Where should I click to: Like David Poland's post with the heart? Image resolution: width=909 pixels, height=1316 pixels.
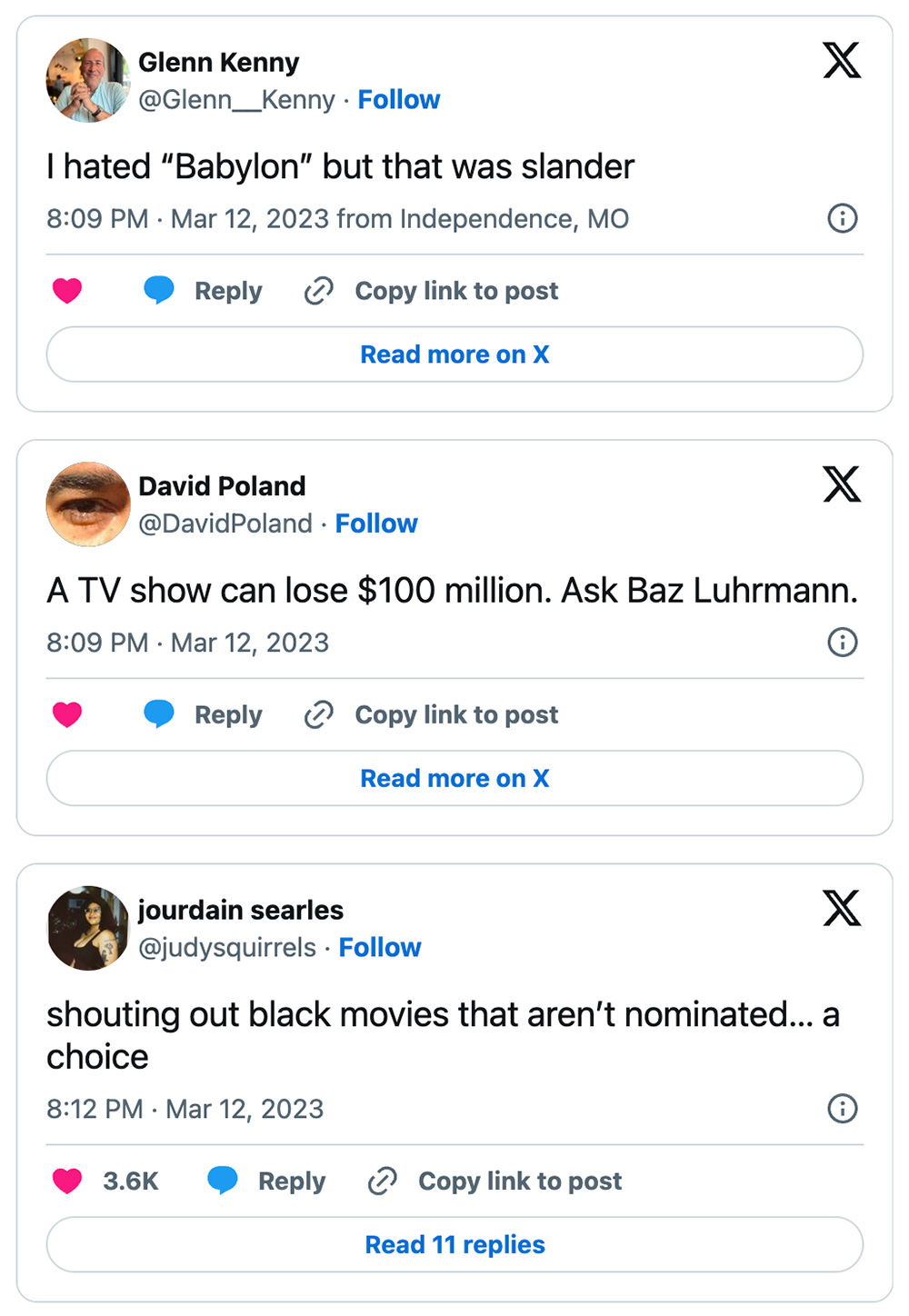(x=67, y=714)
